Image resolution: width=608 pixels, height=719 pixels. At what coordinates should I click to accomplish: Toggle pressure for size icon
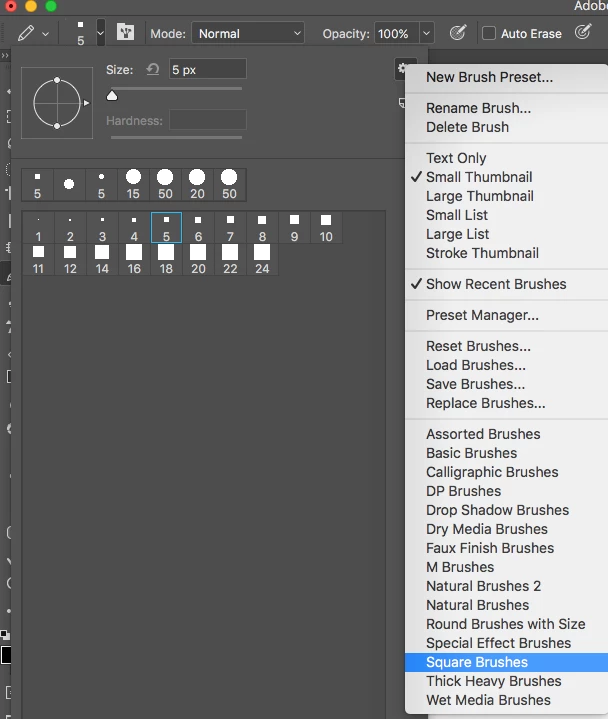(583, 32)
